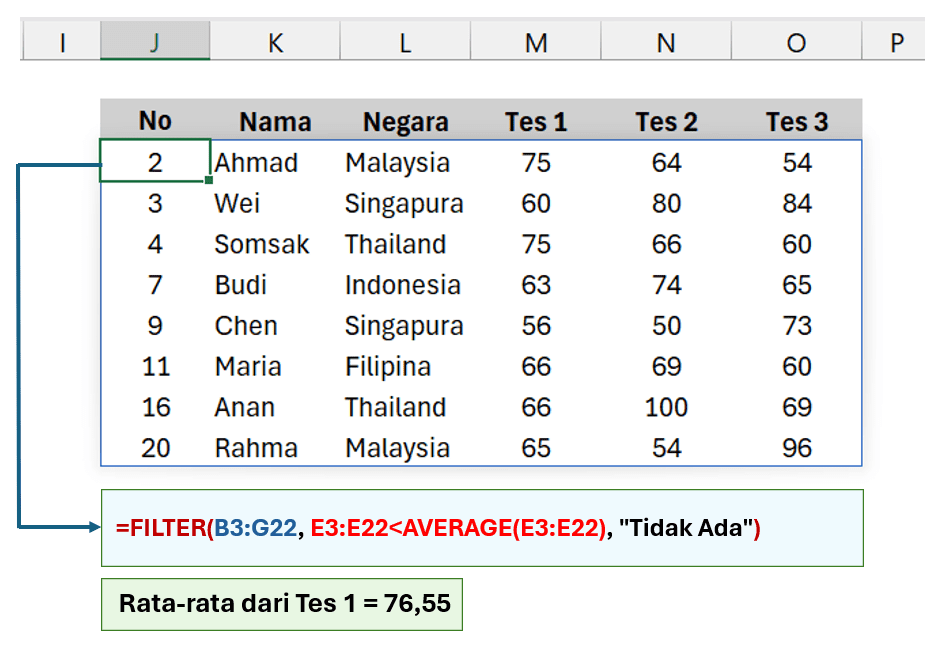Select column J header

point(155,41)
